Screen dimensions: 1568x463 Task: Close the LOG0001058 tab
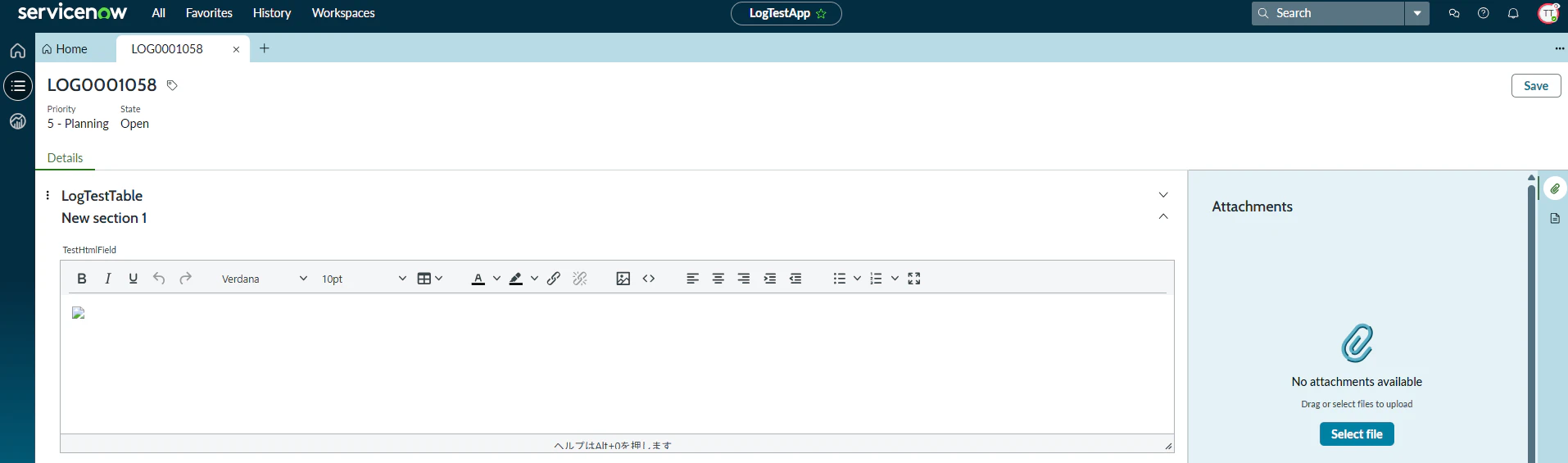pos(236,49)
